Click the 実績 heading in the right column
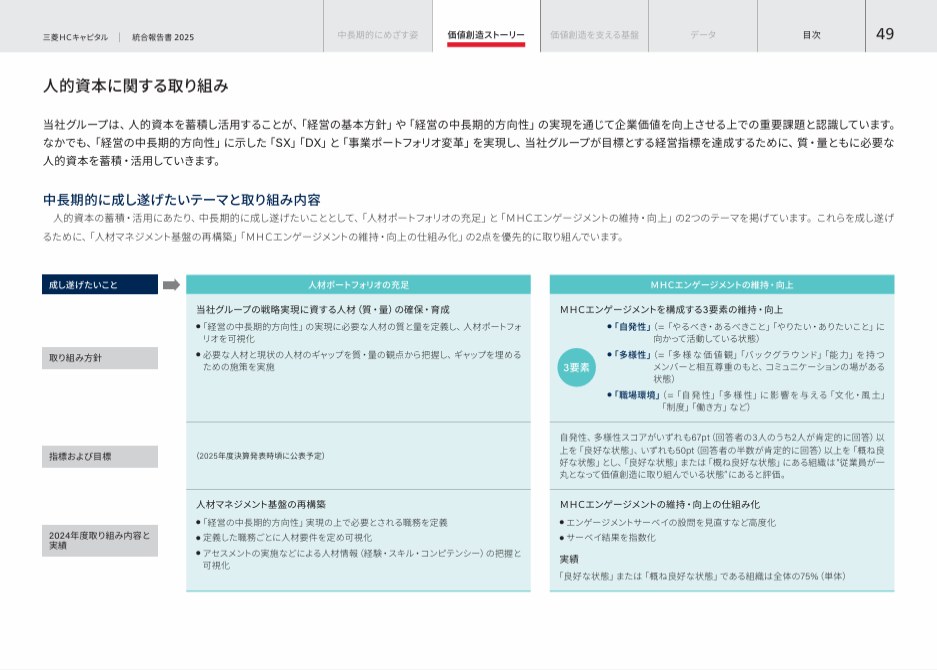The width and height of the screenshot is (937, 670). point(568,559)
